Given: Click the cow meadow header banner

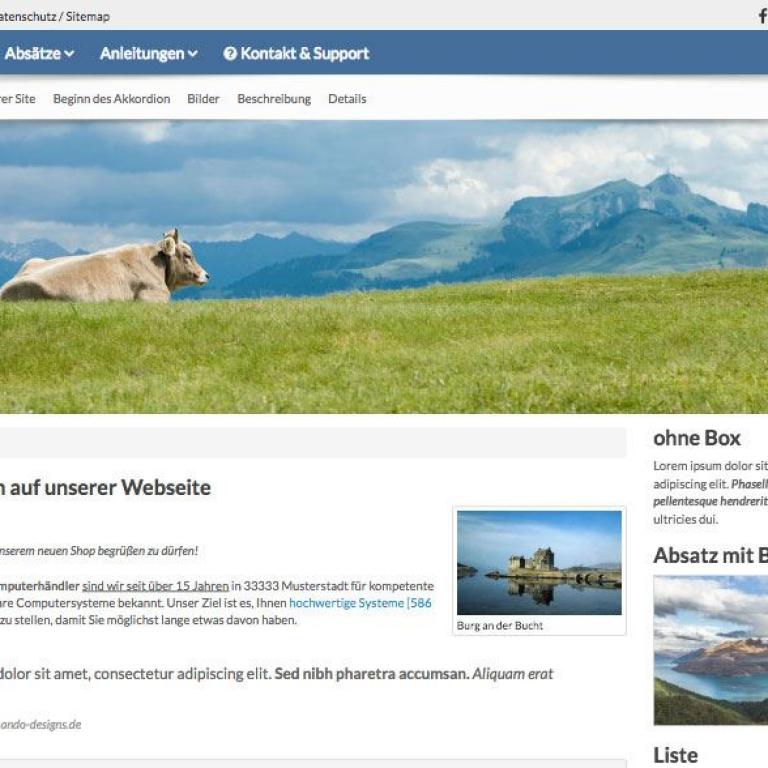Looking at the screenshot, I should [384, 267].
